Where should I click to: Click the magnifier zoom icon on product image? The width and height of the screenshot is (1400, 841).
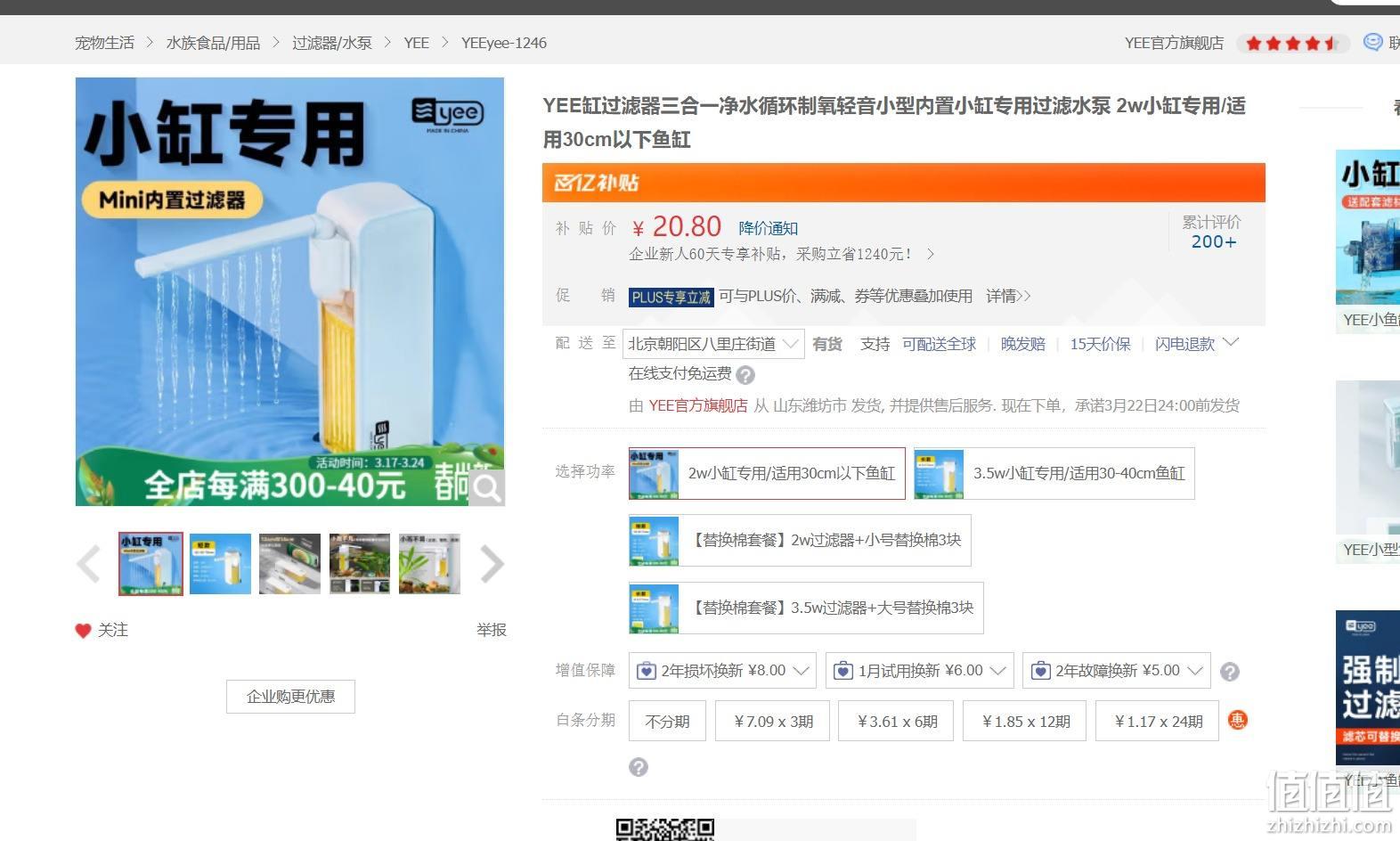[x=486, y=487]
